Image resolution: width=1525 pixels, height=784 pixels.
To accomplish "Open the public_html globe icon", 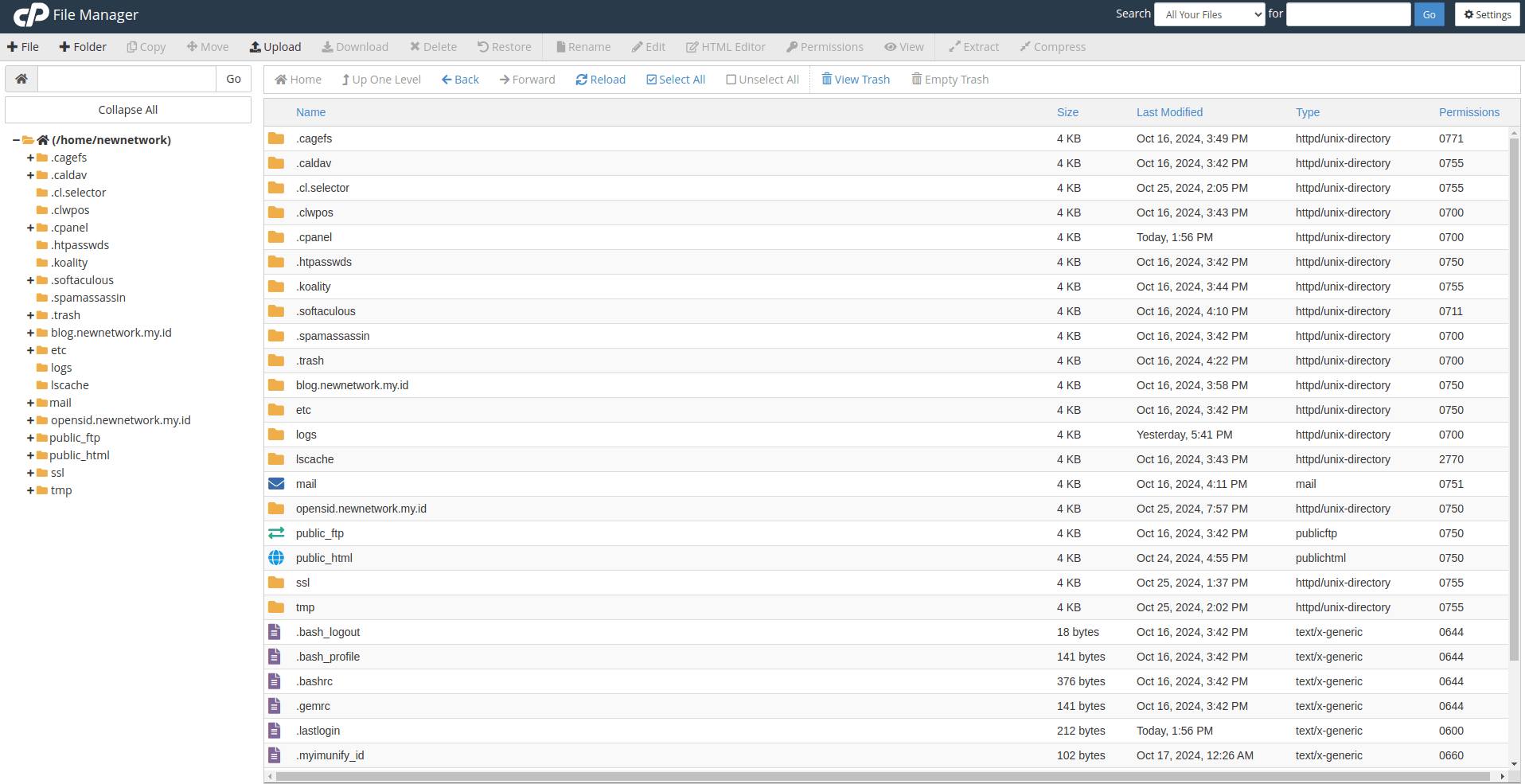I will point(275,557).
